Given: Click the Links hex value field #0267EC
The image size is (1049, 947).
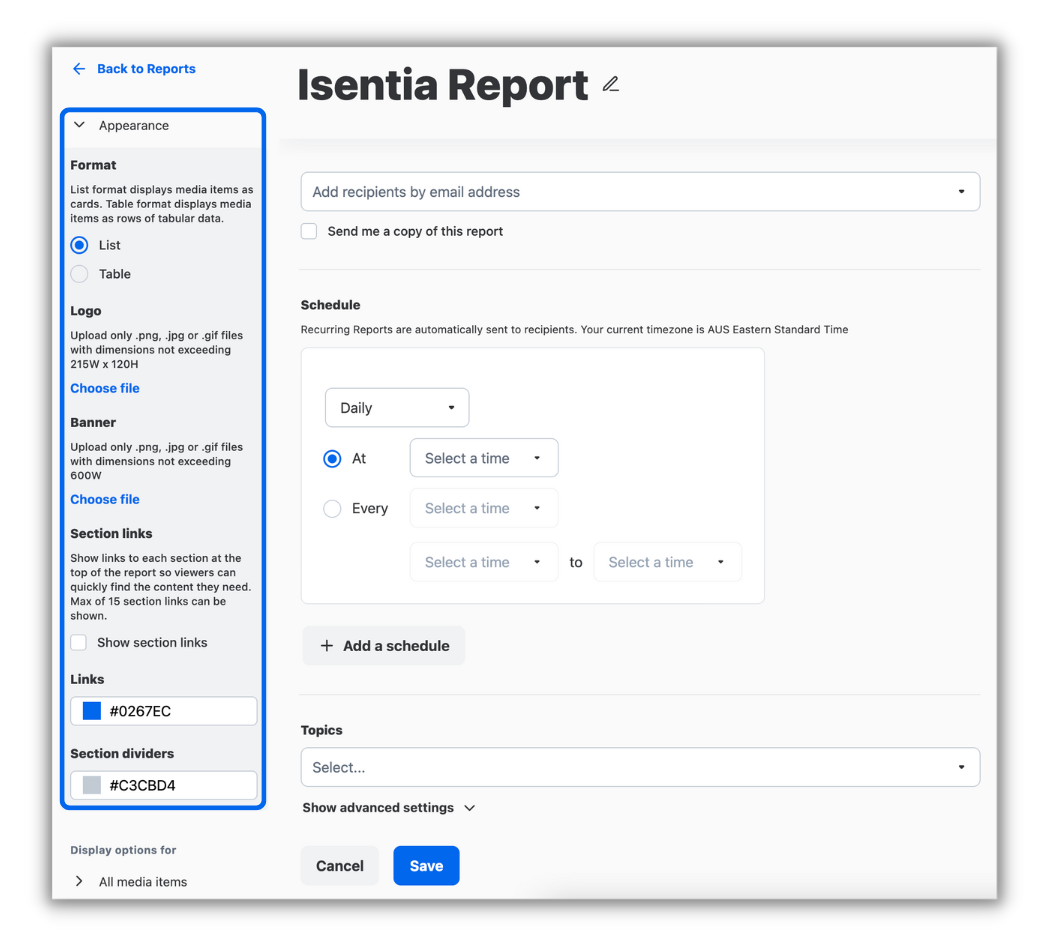Looking at the screenshot, I should 164,711.
